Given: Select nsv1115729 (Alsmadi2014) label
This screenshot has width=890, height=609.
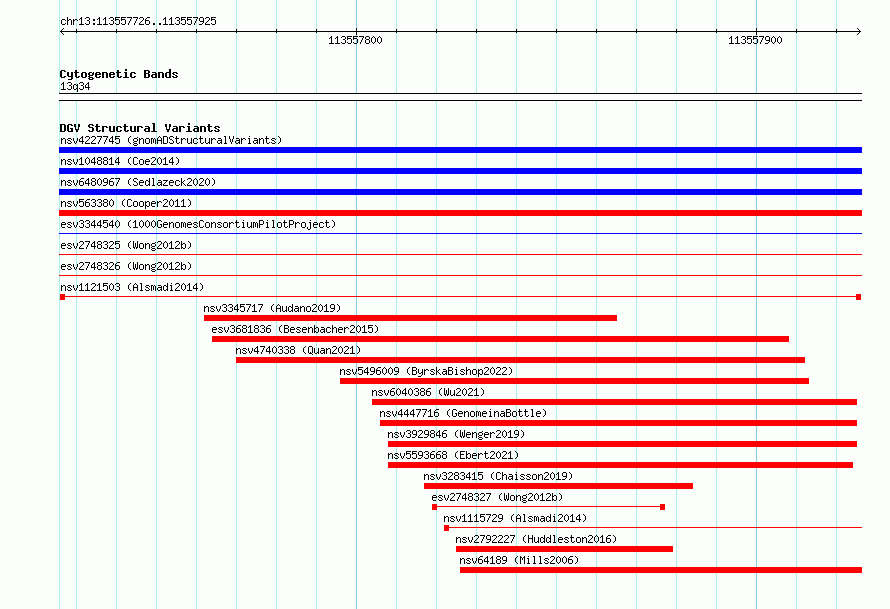Looking at the screenshot, I should pyautogui.click(x=515, y=518).
